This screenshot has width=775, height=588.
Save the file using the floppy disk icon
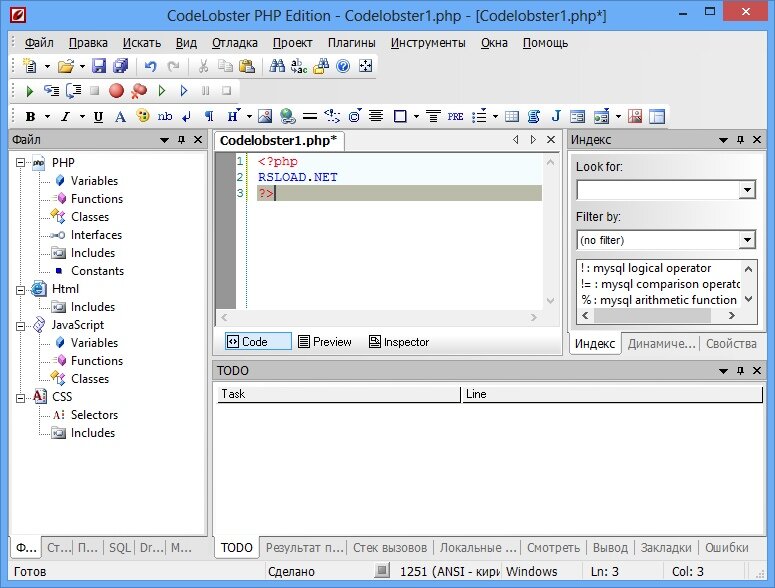click(x=99, y=66)
